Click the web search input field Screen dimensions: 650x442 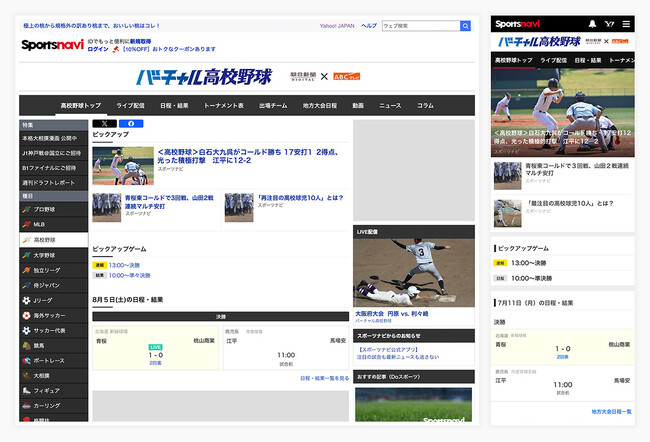pyautogui.click(x=421, y=26)
